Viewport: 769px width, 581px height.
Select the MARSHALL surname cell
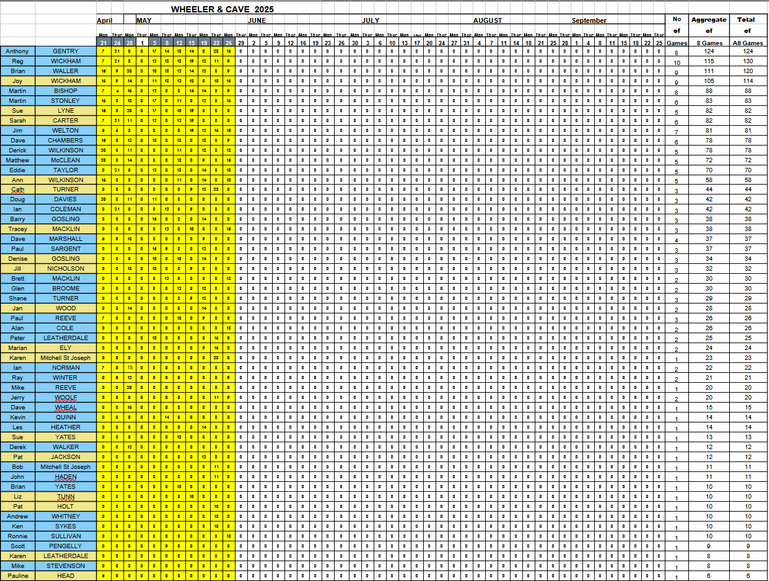click(66, 239)
